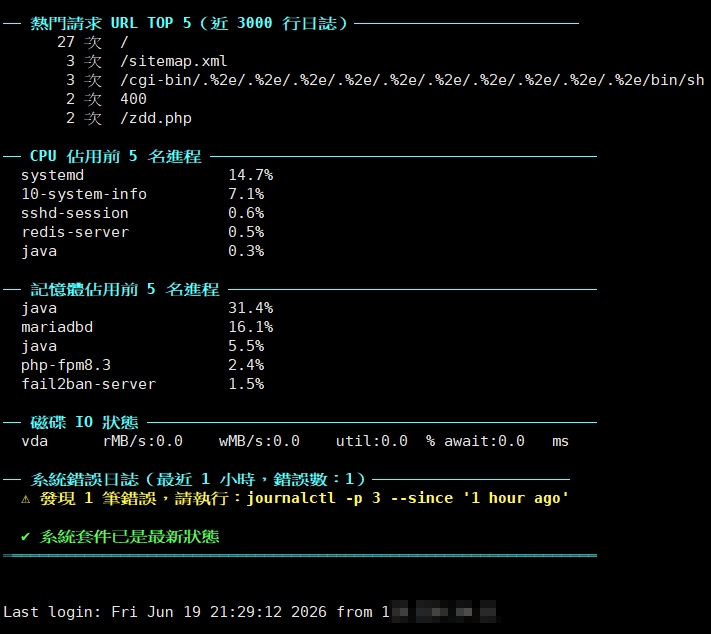Viewport: 711px width, 634px height.
Task: Click the 'redis-server' process name
Action: coord(75,232)
